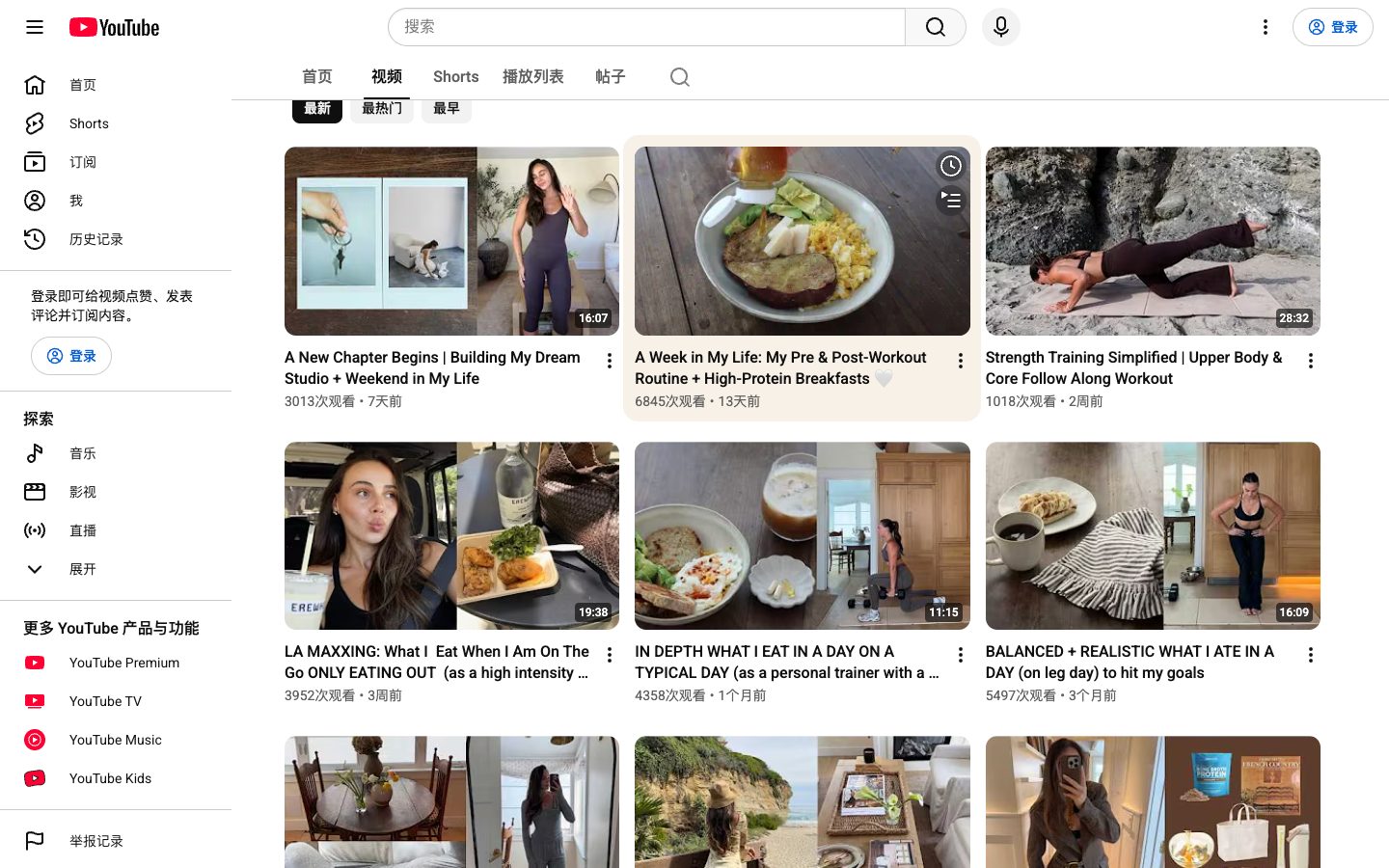1389x868 pixels.
Task: Click the YouTube logo
Action: tap(114, 27)
